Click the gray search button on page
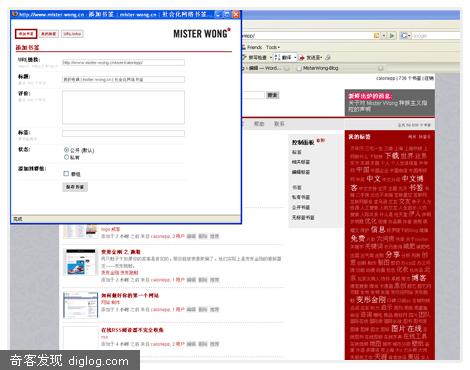Viewport: 470px width, 370px height. 272,95
